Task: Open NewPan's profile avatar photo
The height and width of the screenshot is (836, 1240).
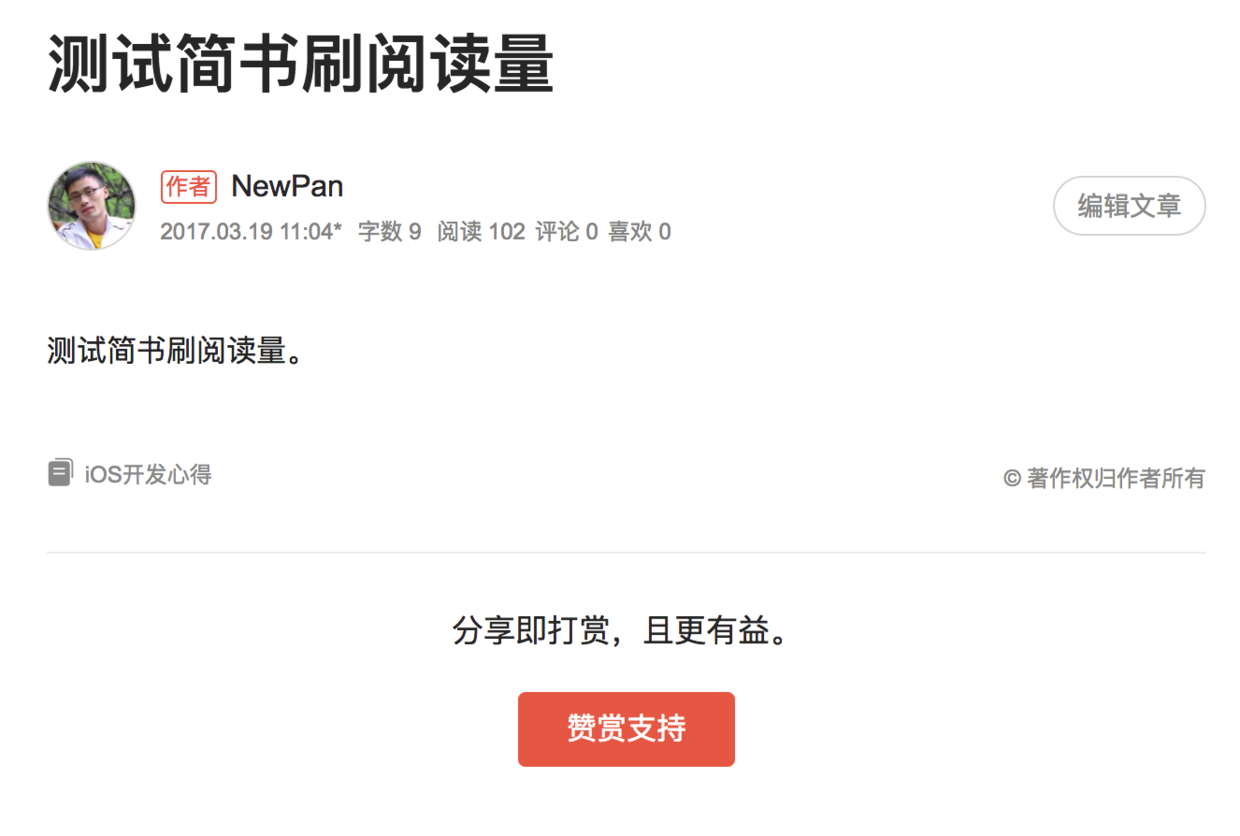Action: pyautogui.click(x=91, y=205)
